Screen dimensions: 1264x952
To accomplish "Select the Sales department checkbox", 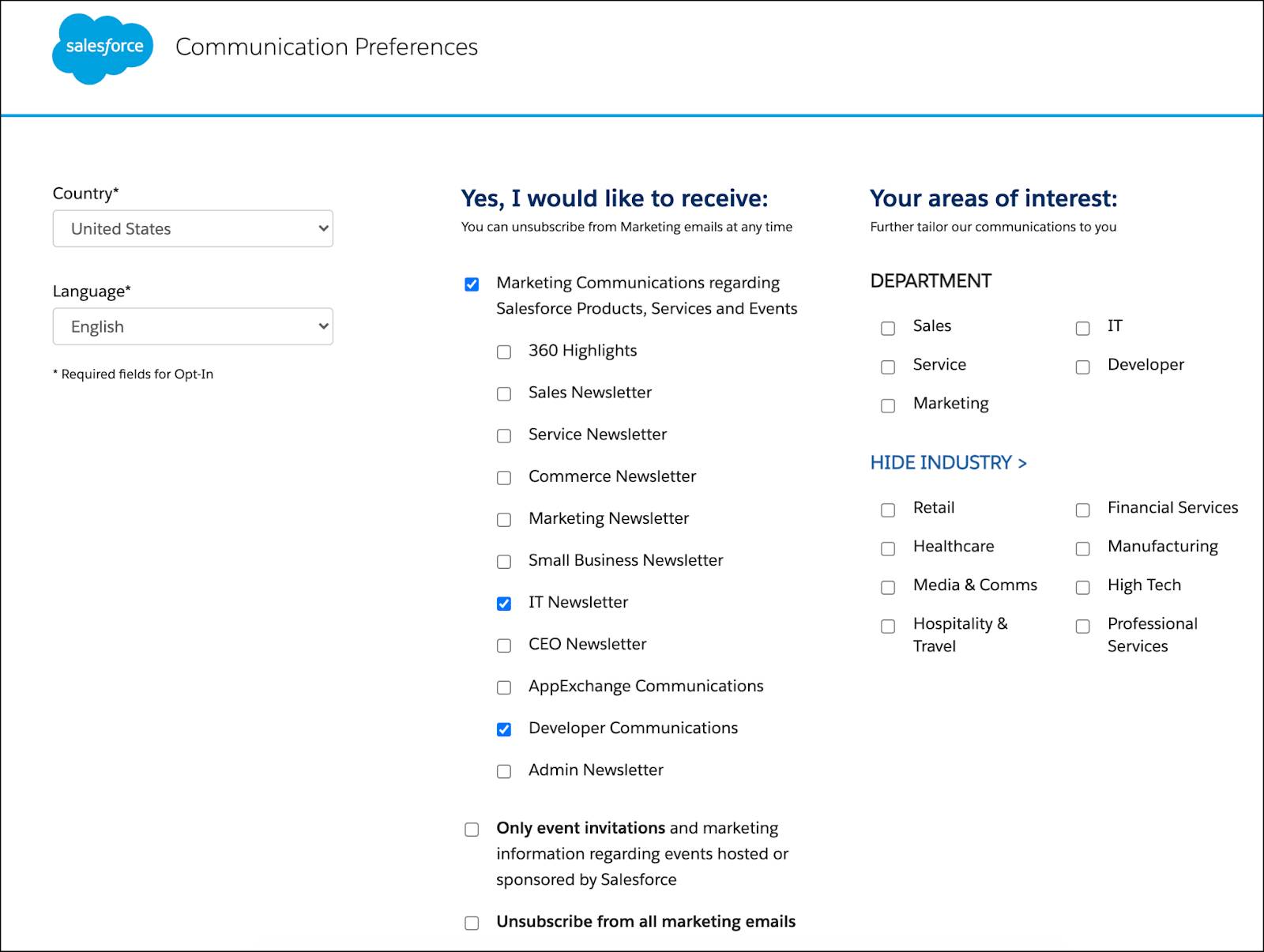I will 888,329.
